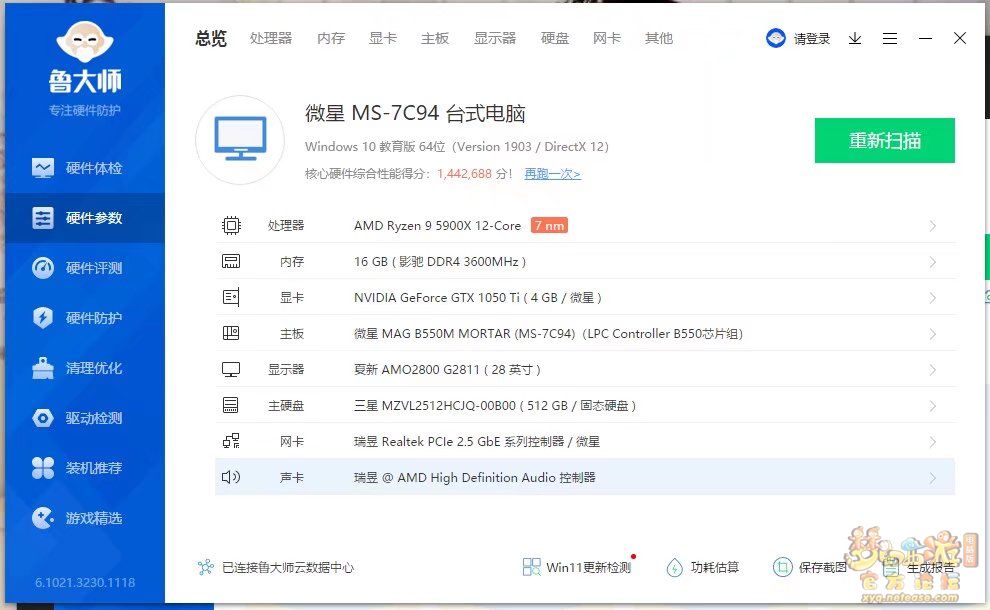Expand the 网卡 row chevron
The height and width of the screenshot is (610, 990).
pos(933,442)
